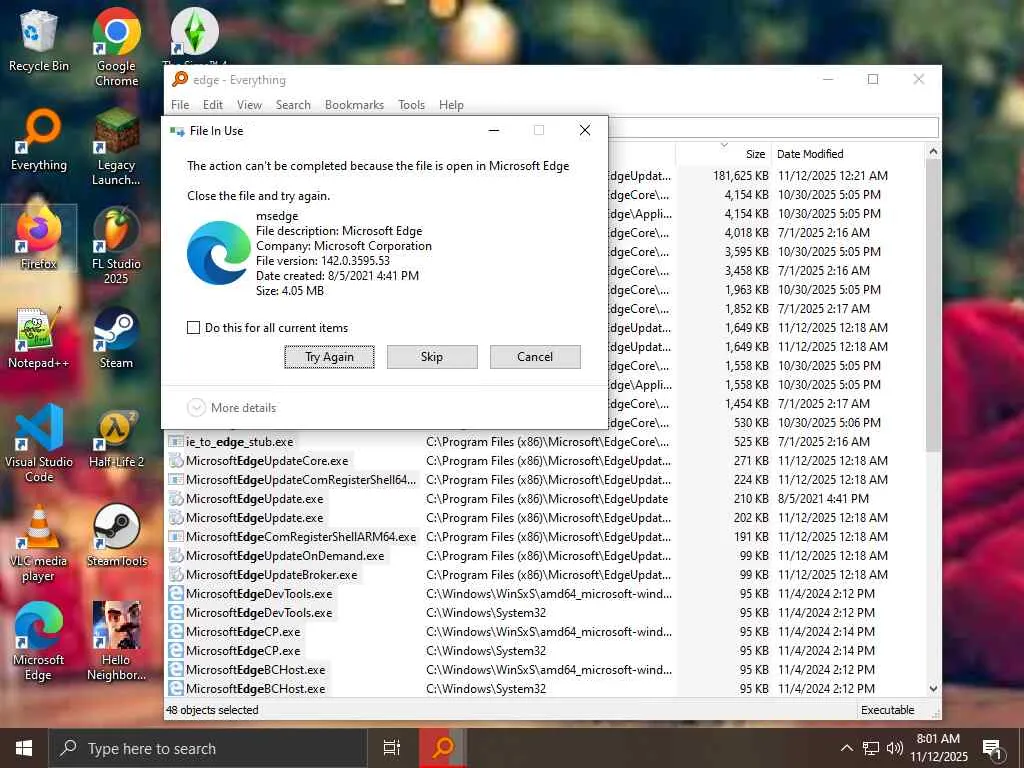Open the Help menu in Everything

(451, 104)
